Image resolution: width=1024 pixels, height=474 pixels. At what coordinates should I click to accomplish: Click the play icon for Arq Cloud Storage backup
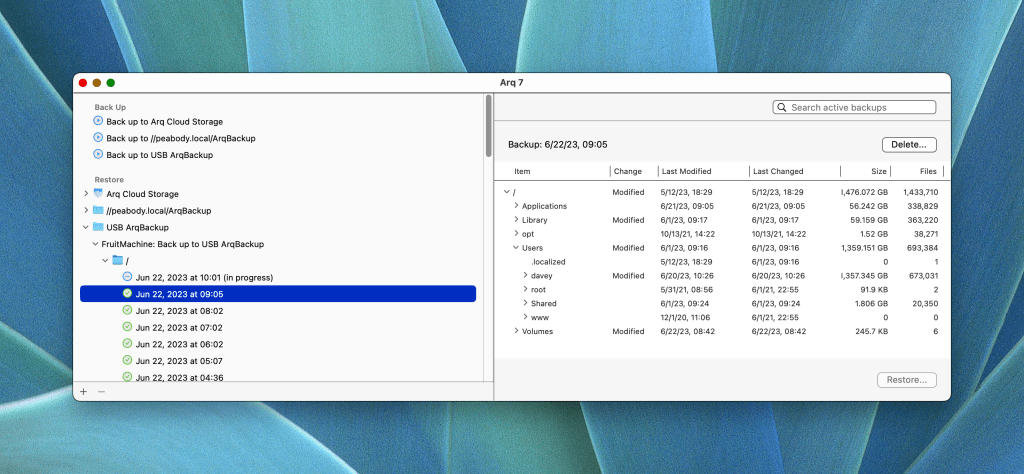point(98,121)
